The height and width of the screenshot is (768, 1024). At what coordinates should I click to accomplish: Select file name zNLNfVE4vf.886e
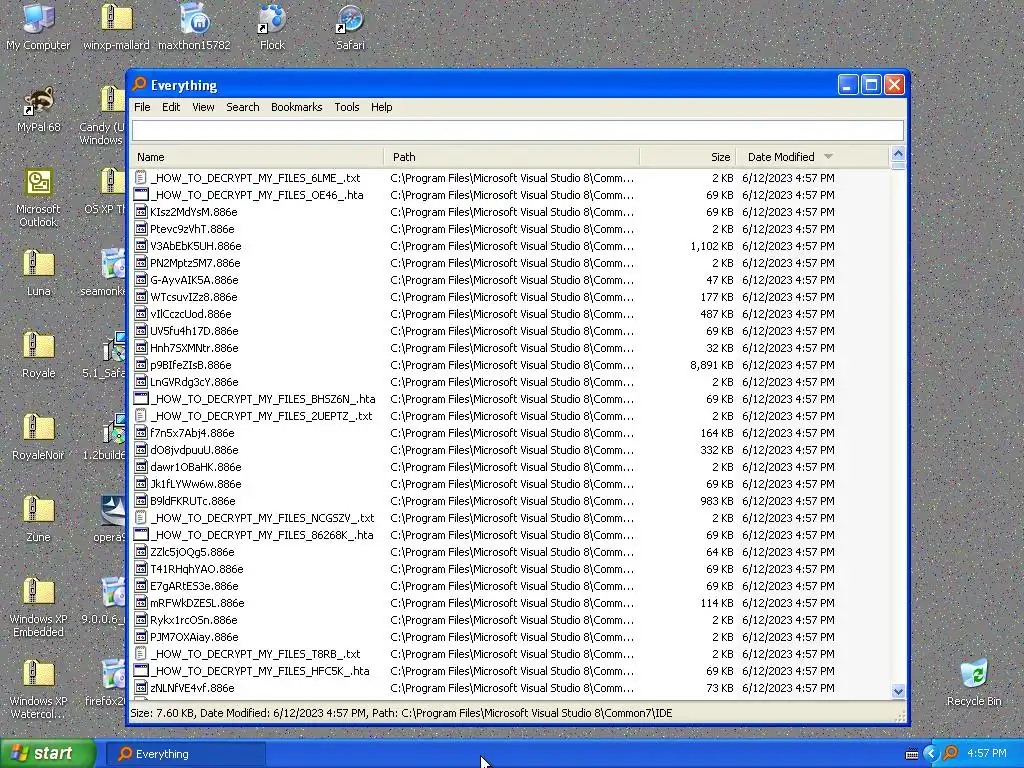[x=192, y=688]
